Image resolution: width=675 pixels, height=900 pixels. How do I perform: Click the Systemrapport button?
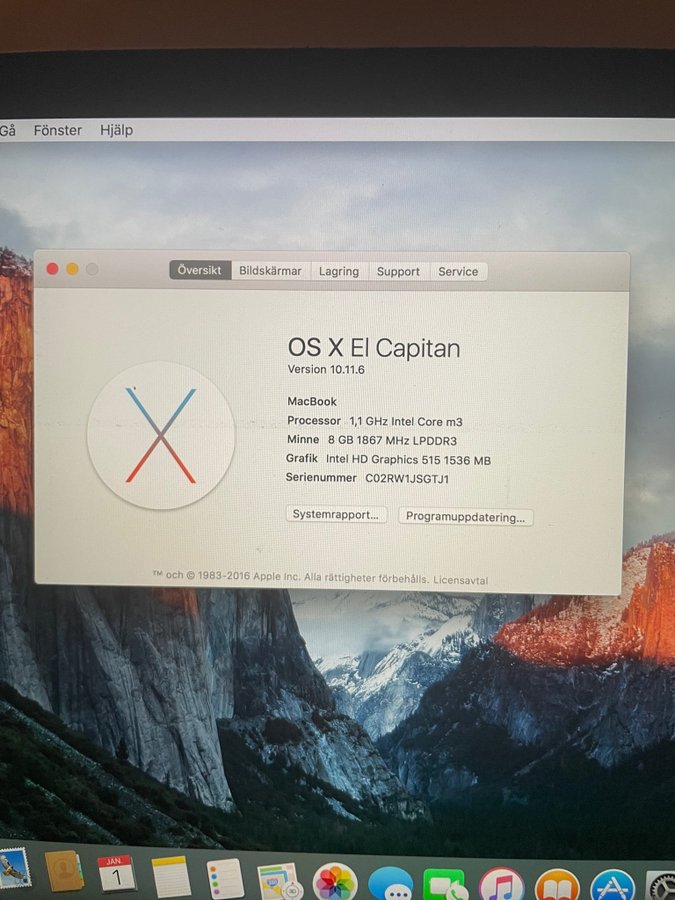click(x=336, y=515)
